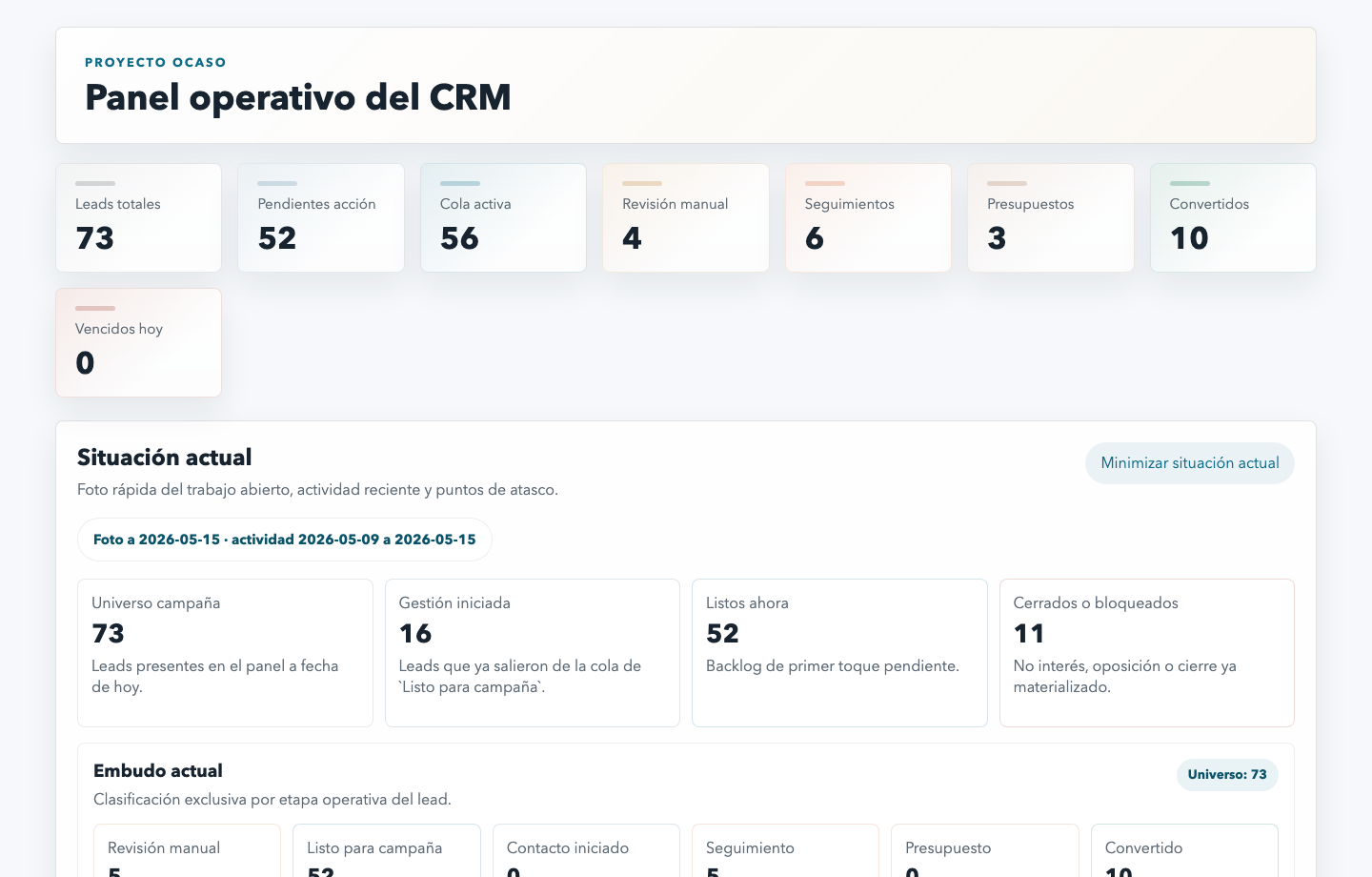Open Revisión manual card showing 4
Image resolution: width=1372 pixels, height=877 pixels.
[686, 218]
